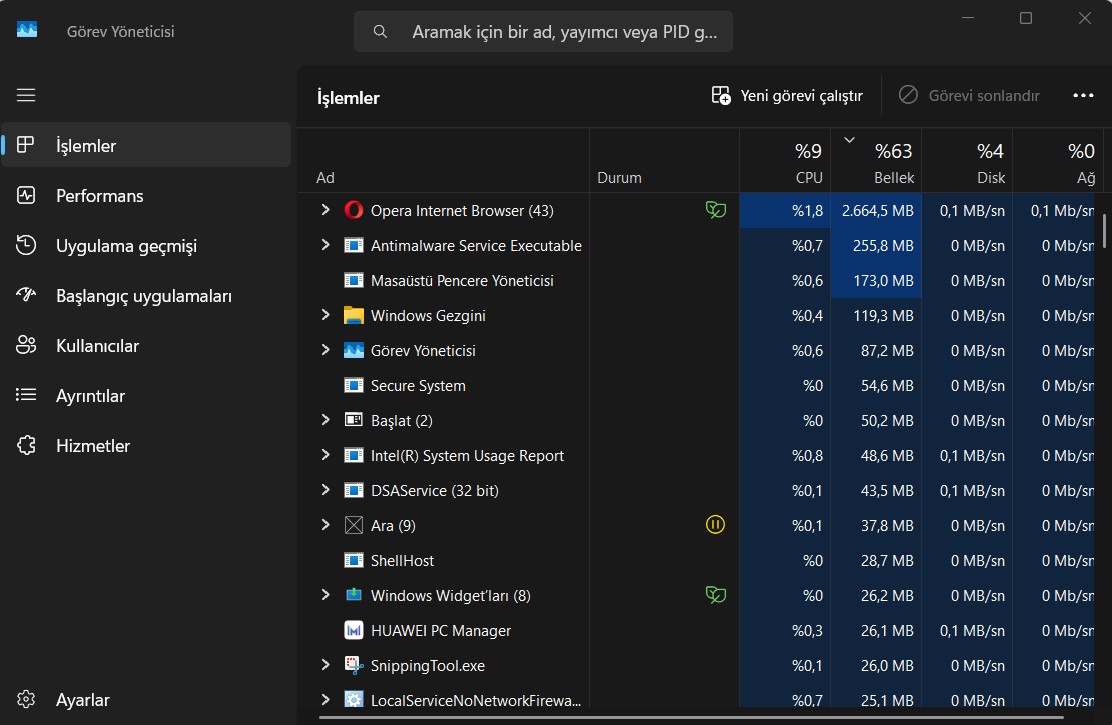Expand the Antimalware Service Executable entry
The height and width of the screenshot is (725, 1112).
[x=326, y=245]
